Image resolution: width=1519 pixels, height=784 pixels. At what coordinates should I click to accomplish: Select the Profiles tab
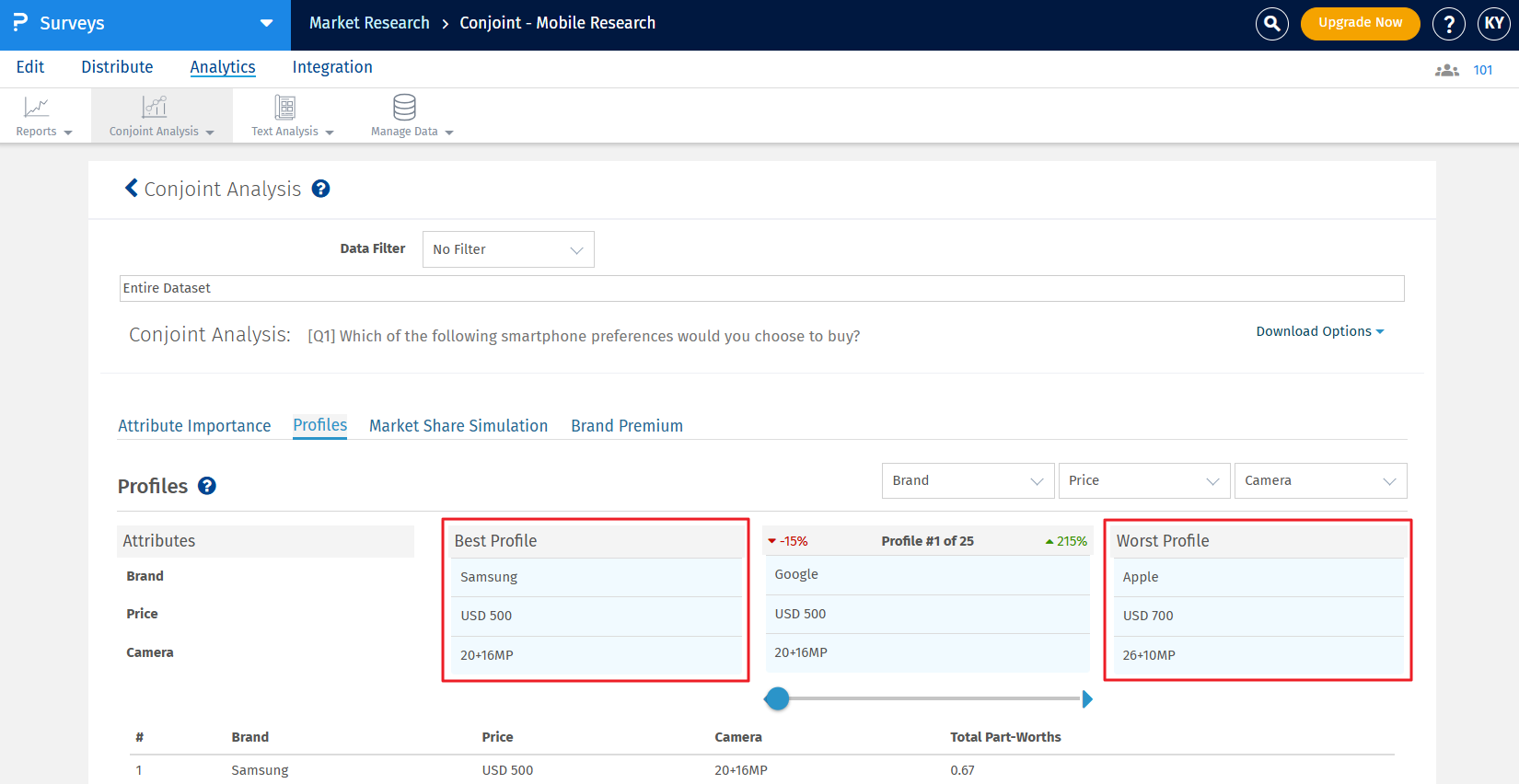pyautogui.click(x=320, y=425)
